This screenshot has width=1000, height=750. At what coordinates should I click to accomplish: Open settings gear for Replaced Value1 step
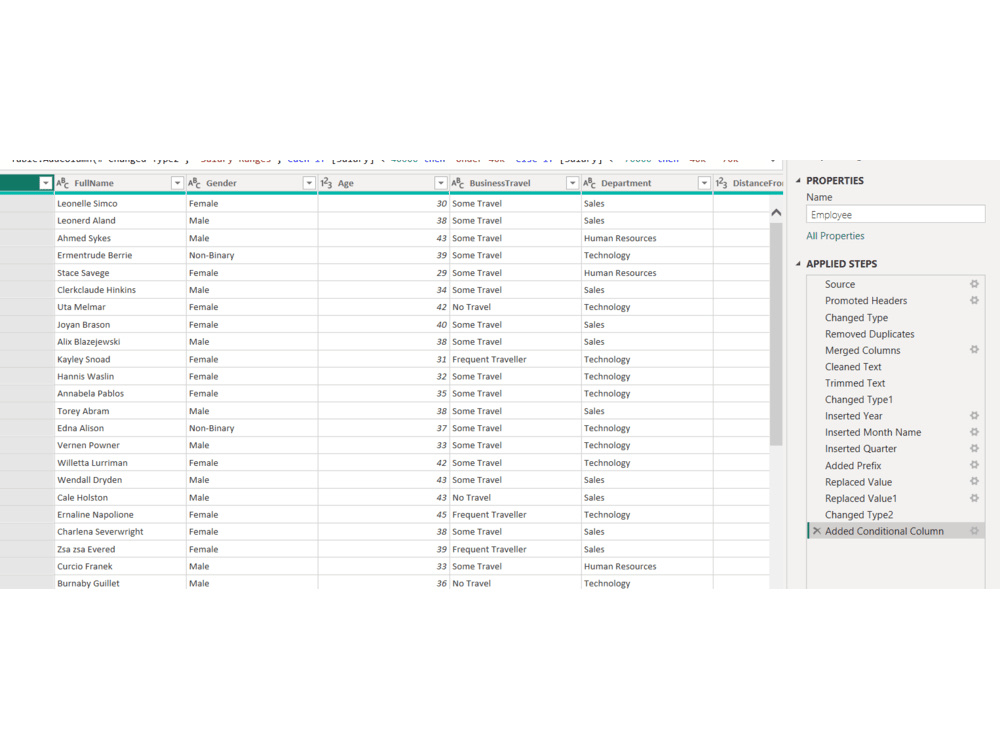point(974,498)
